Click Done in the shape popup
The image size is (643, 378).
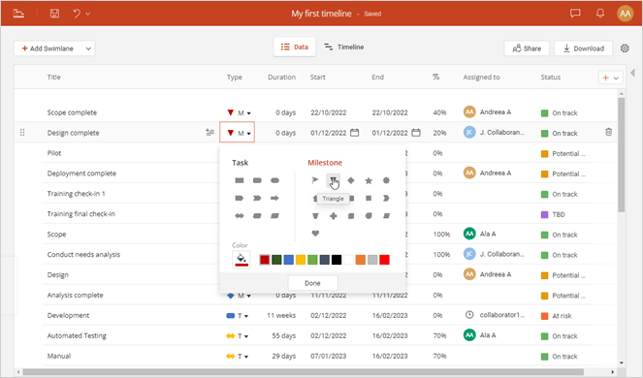click(312, 283)
